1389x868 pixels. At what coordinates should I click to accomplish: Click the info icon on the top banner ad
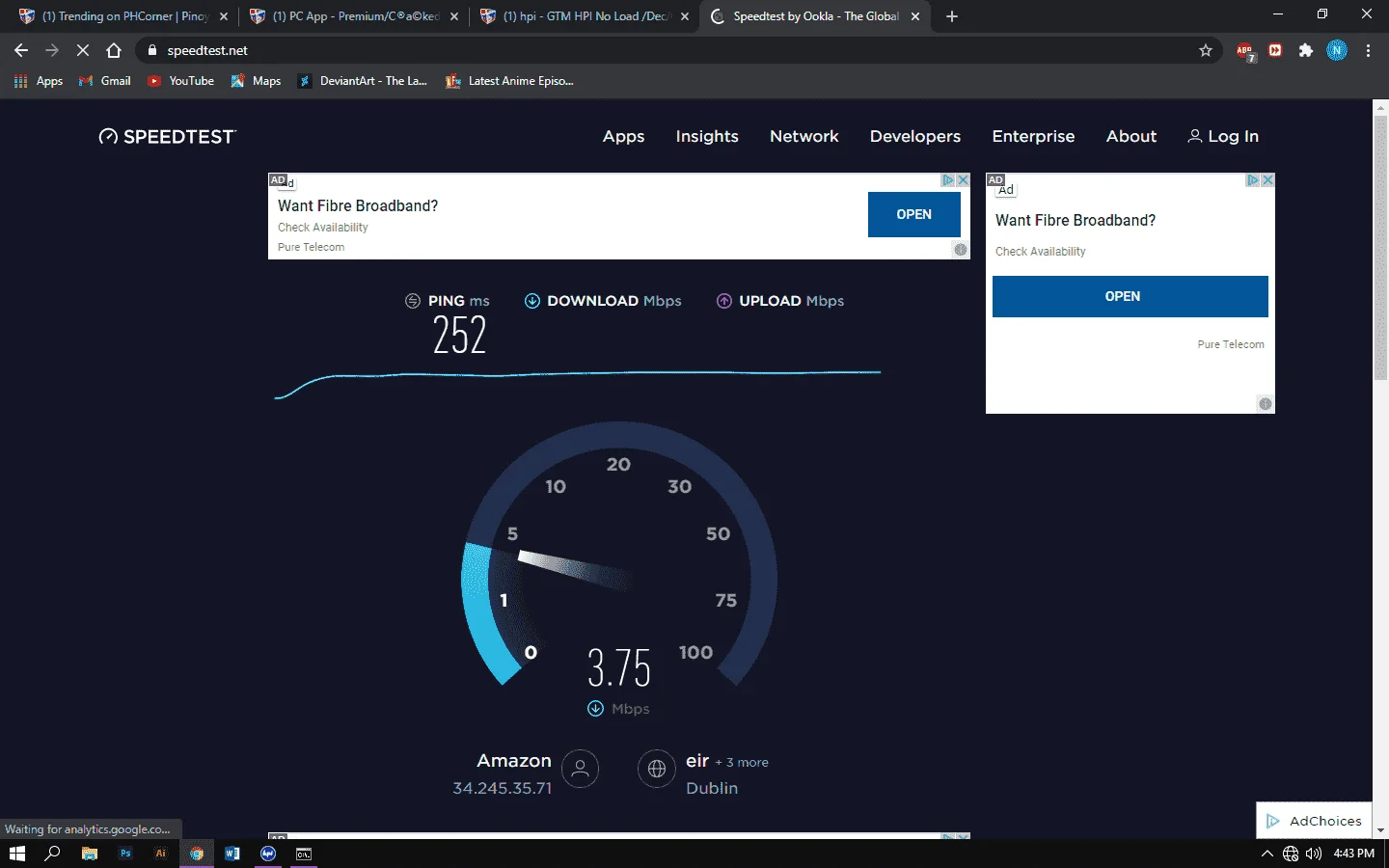[x=961, y=250]
